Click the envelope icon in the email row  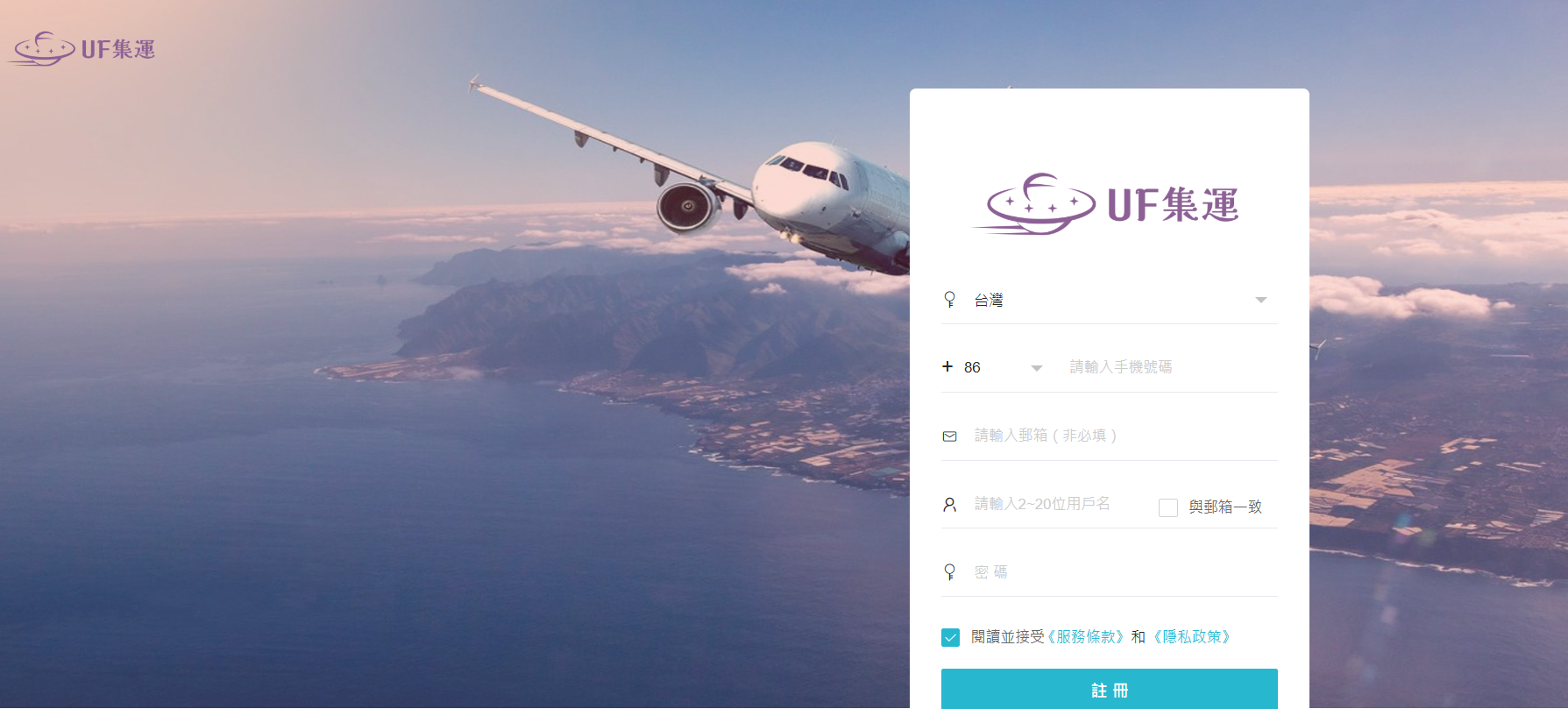949,436
